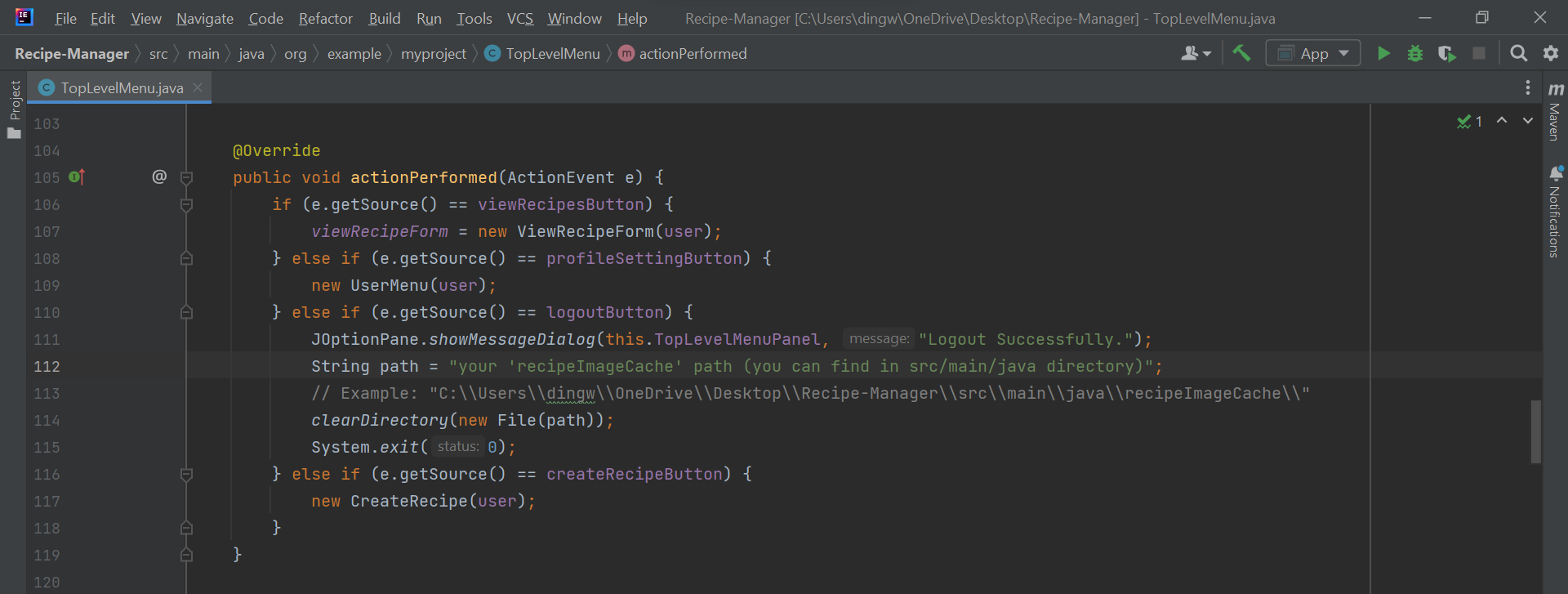Click the stop process square icon
Screen dimensions: 1568x594
pos(1479,53)
